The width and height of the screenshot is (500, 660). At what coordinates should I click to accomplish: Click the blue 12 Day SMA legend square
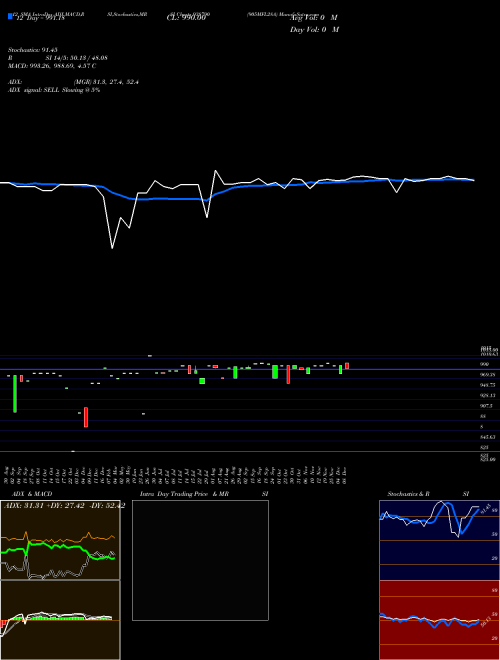[10, 17]
